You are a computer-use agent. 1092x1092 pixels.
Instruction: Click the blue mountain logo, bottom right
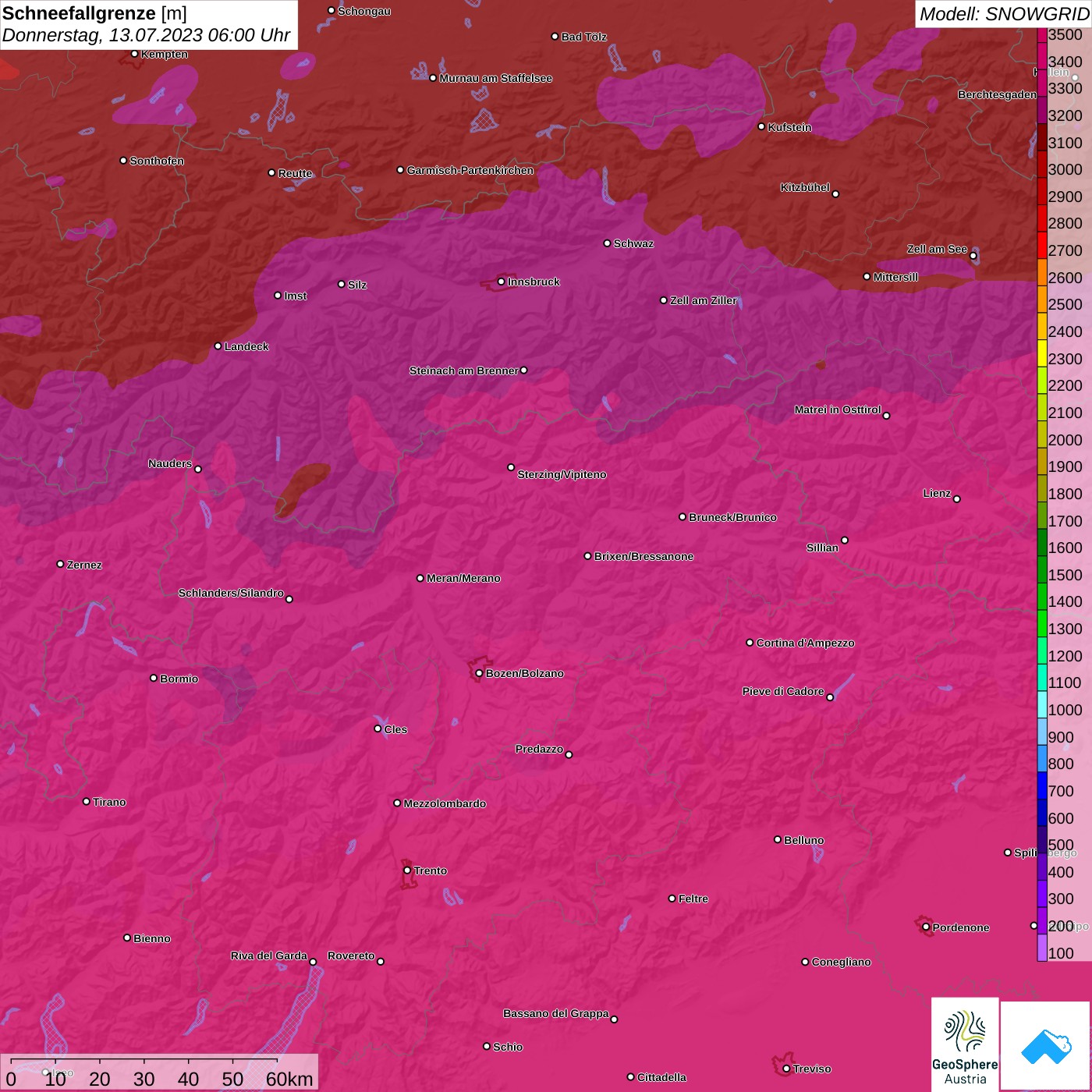pos(1046,1046)
